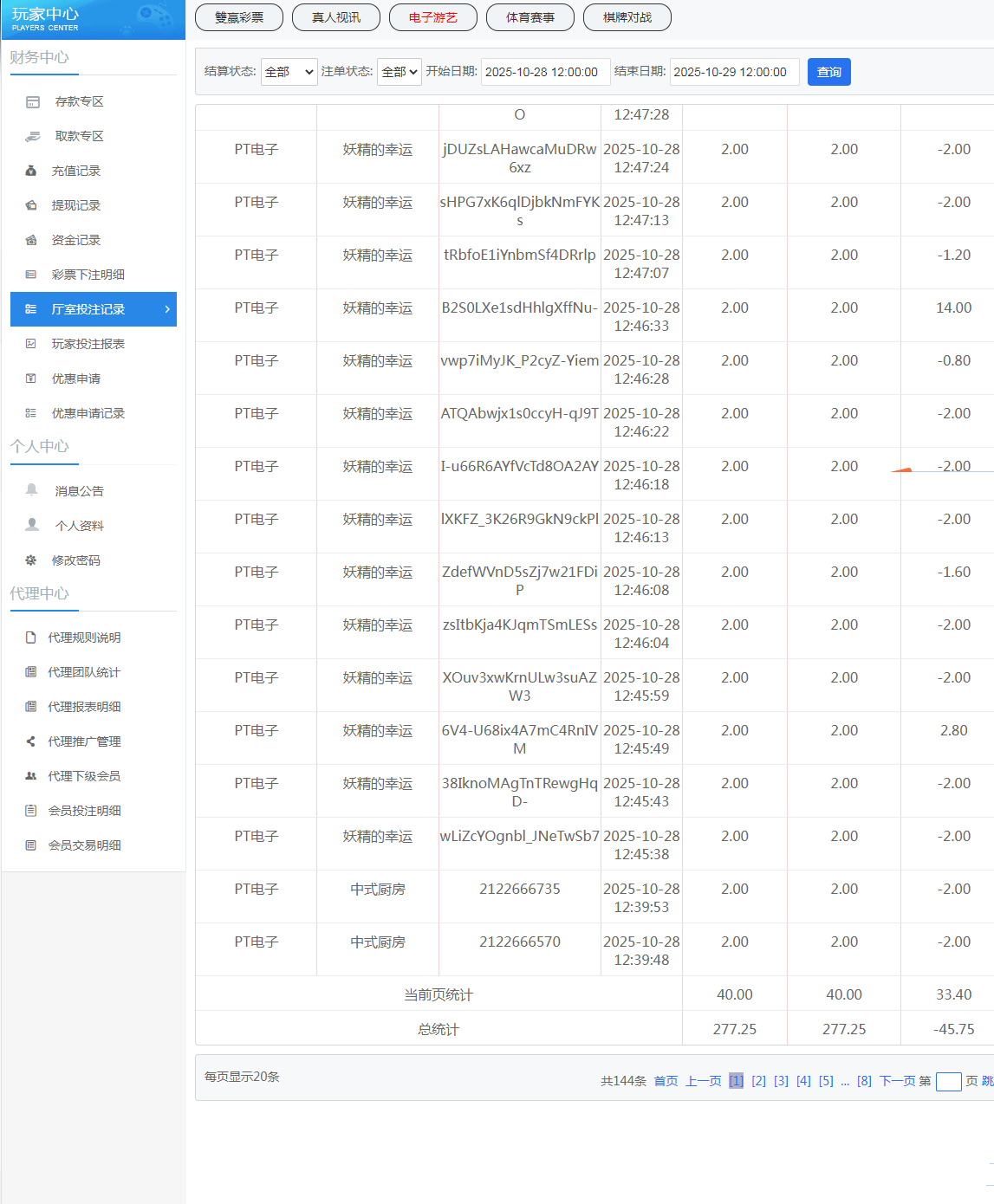Image resolution: width=994 pixels, height=1204 pixels.
Task: Click the group icon for 代理下级会员
Action: [31, 776]
